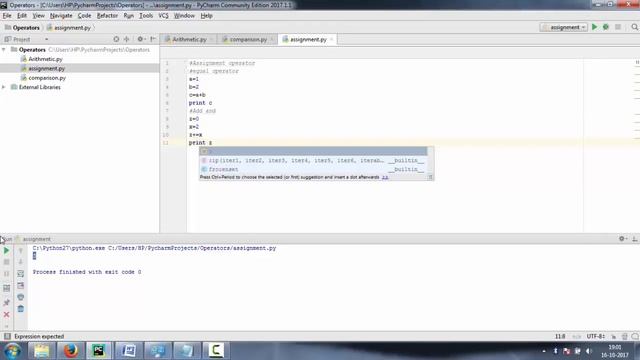Open the Help menu
640x360 pixels.
click(x=207, y=16)
